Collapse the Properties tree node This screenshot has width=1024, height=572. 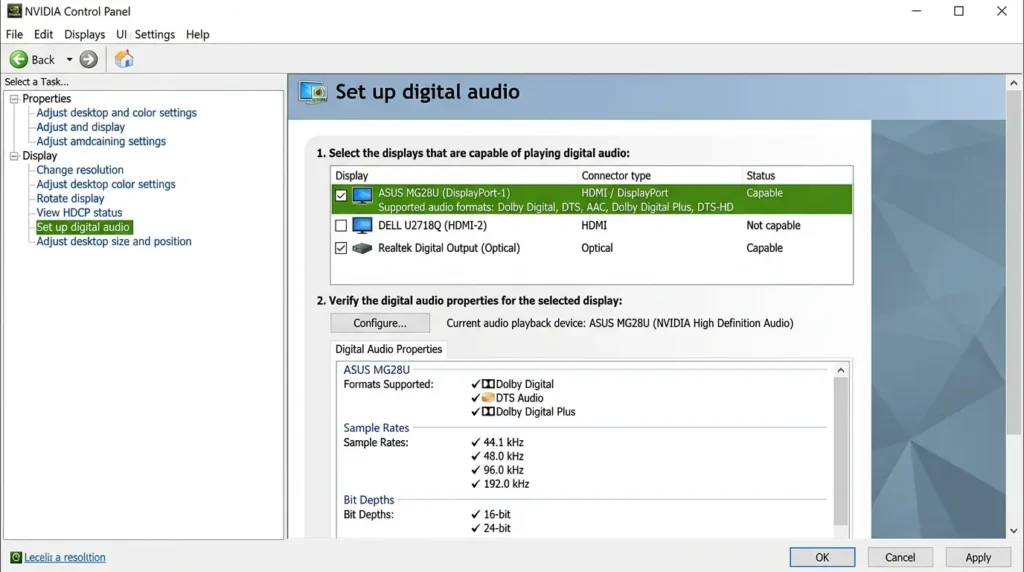[x=14, y=99]
